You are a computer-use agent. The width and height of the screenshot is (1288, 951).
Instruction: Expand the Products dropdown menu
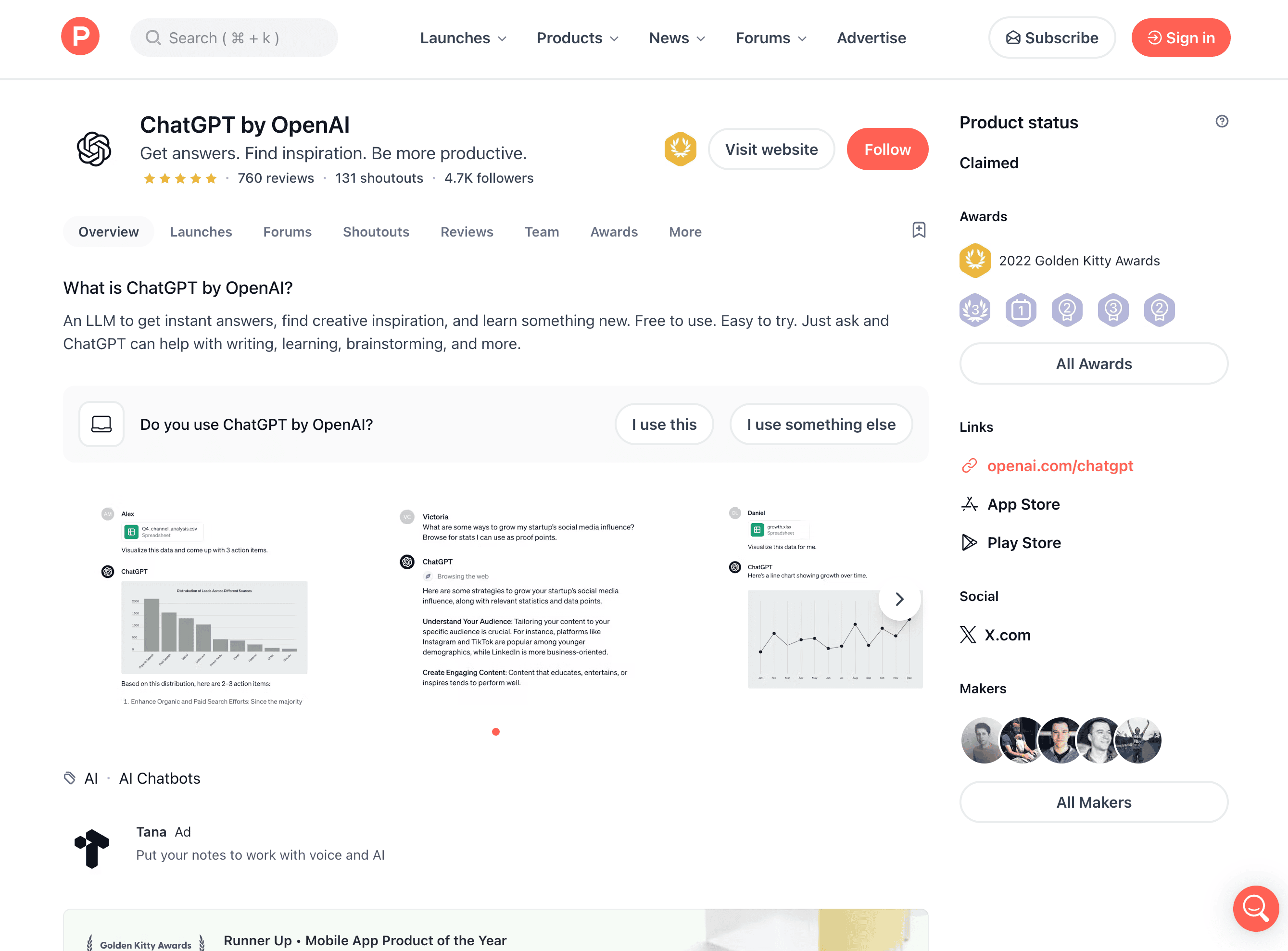point(577,38)
